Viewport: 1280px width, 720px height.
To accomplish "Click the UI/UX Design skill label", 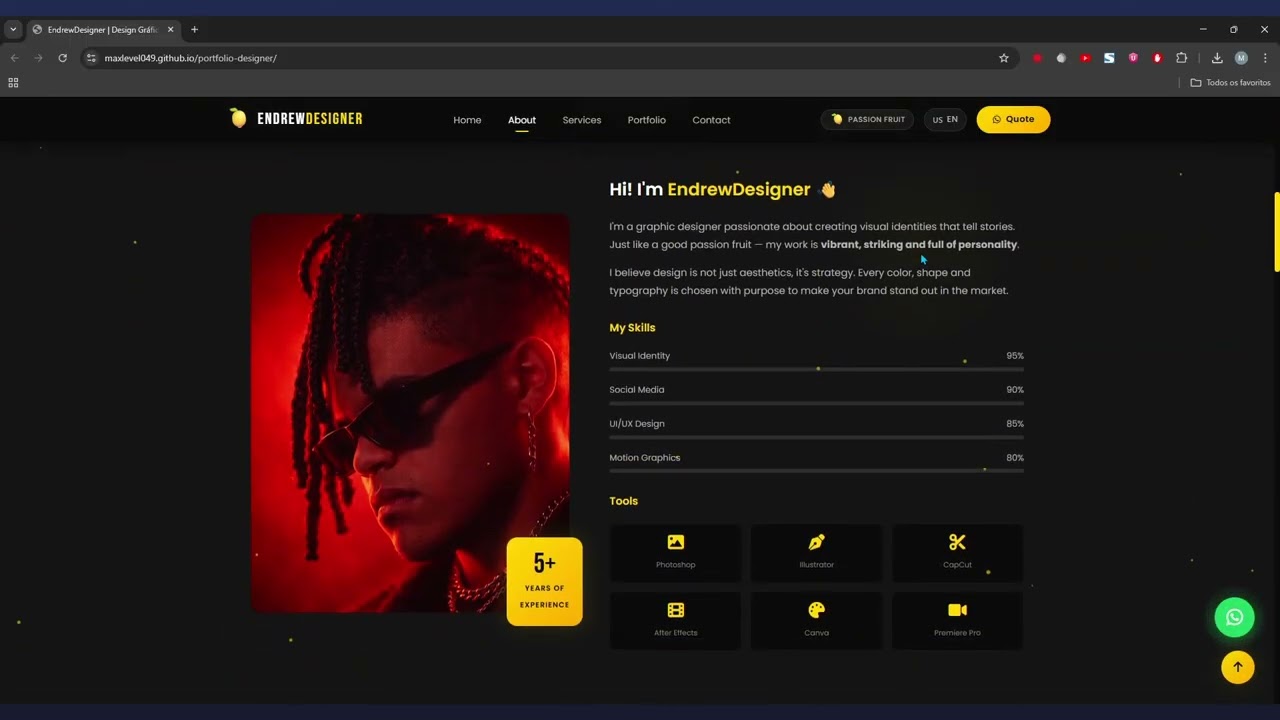I will coord(637,424).
